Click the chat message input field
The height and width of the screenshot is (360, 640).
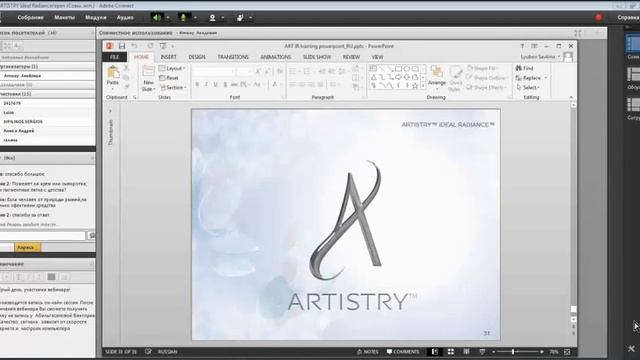[x=42, y=236]
